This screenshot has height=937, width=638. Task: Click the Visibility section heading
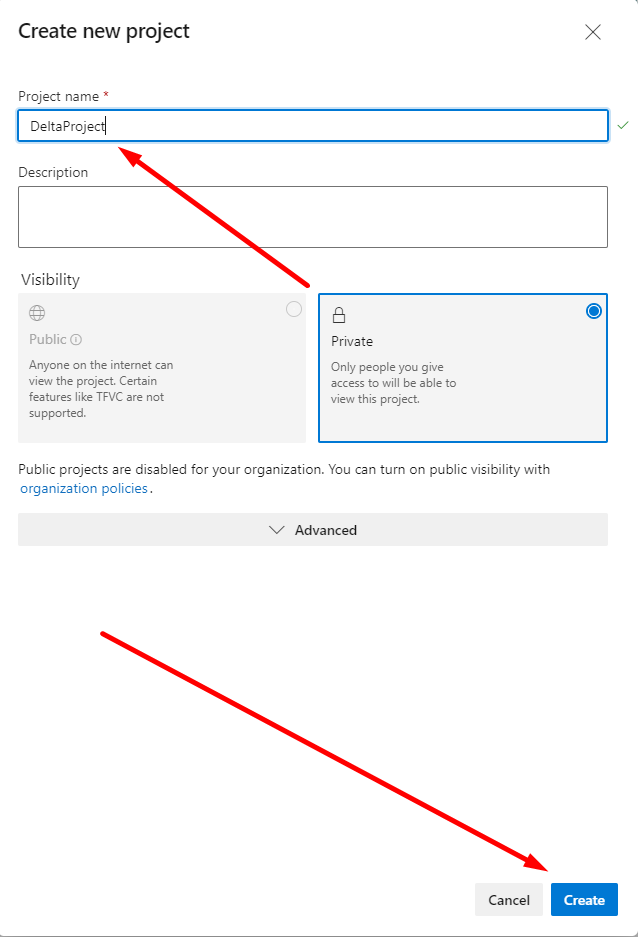(50, 280)
